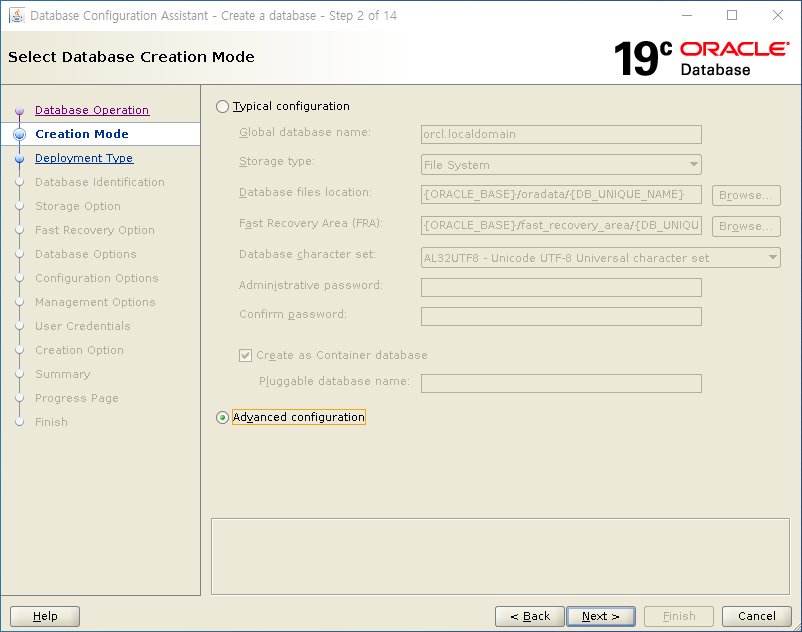This screenshot has height=632, width=802.
Task: Click the Confirm password field
Action: click(x=561, y=317)
